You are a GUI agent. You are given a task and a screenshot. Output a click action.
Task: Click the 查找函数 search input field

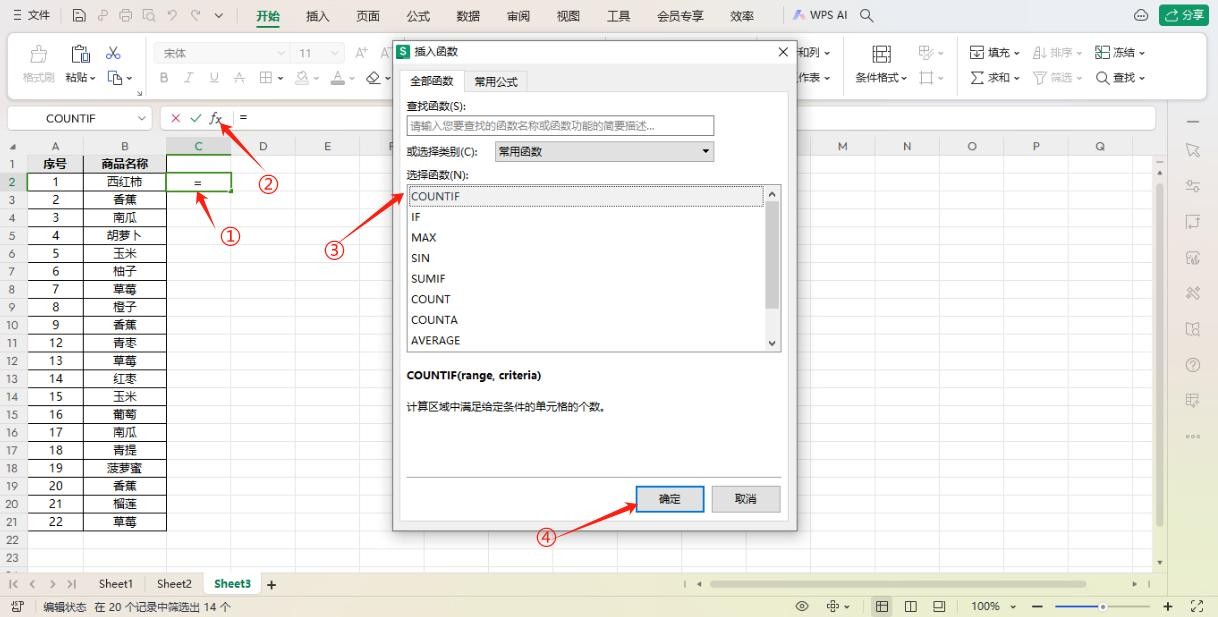[560, 126]
